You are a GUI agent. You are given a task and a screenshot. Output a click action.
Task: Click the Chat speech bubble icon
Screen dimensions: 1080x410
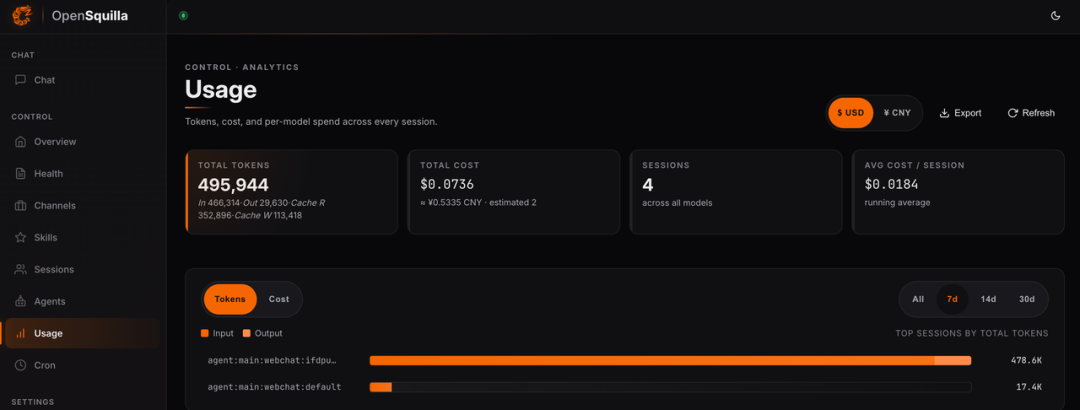click(x=21, y=80)
